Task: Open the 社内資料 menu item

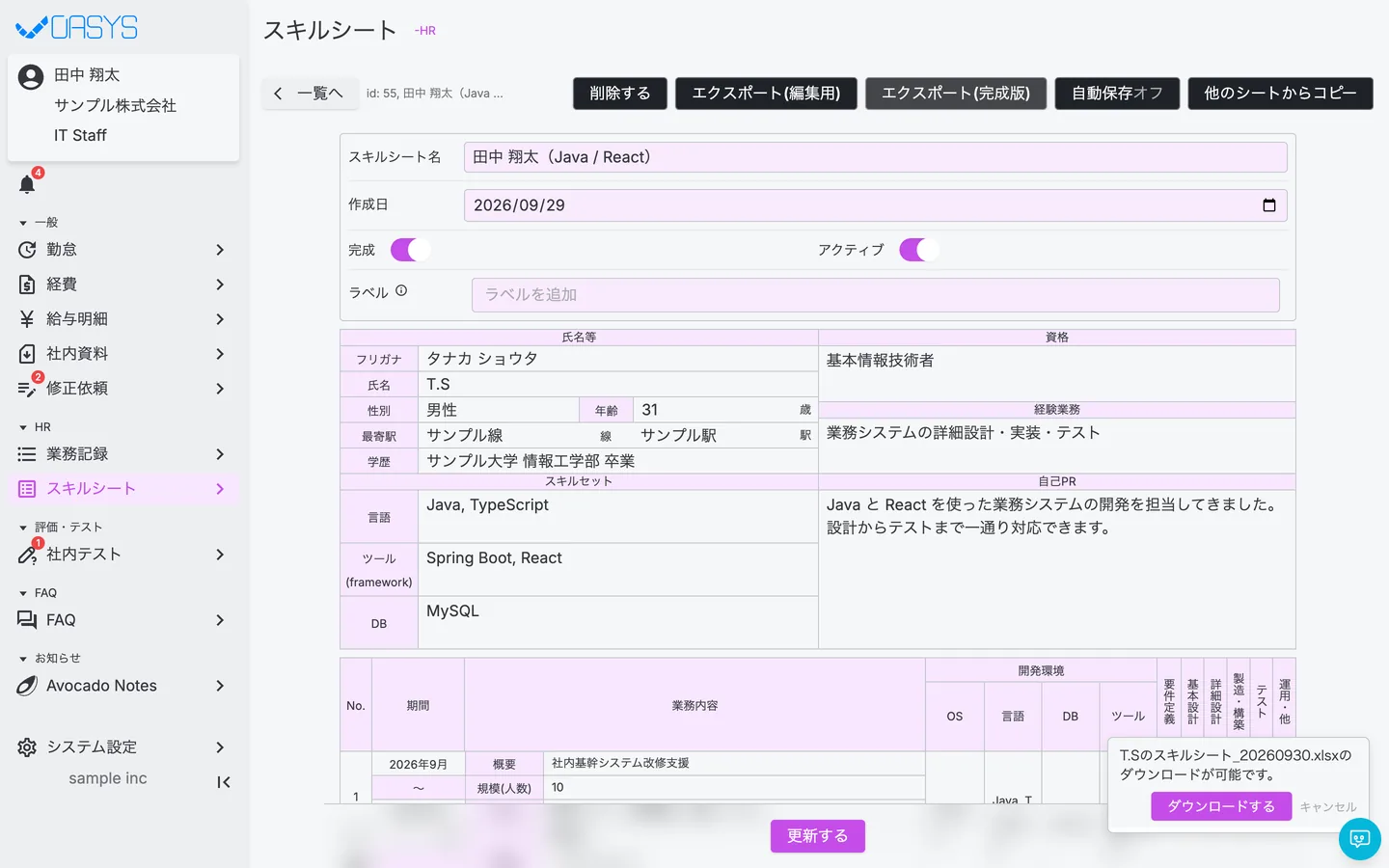Action: click(x=123, y=354)
